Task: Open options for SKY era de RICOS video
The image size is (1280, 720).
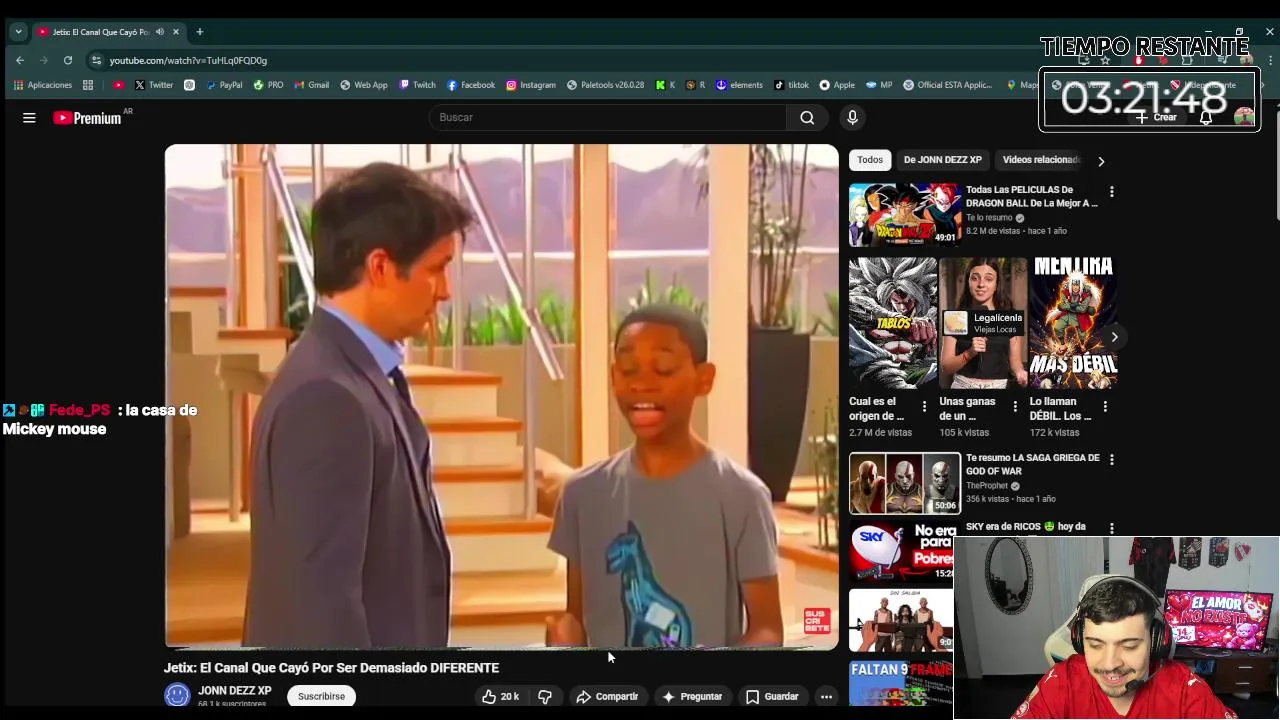Action: 1111,527
